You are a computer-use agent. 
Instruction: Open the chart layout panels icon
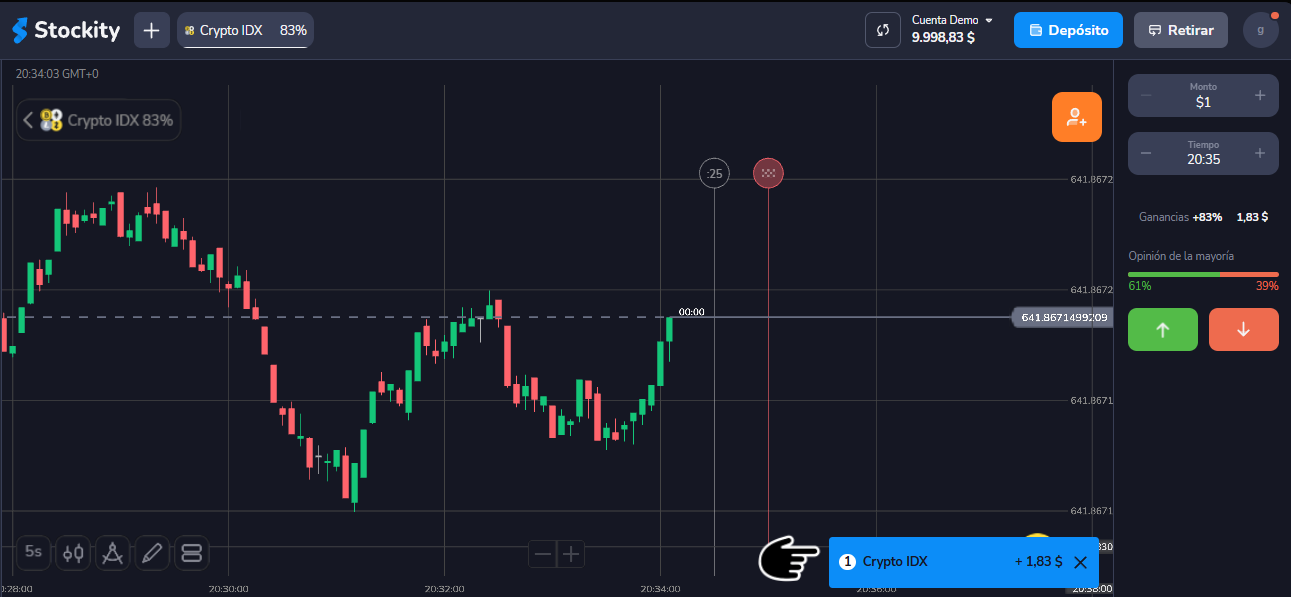click(191, 552)
